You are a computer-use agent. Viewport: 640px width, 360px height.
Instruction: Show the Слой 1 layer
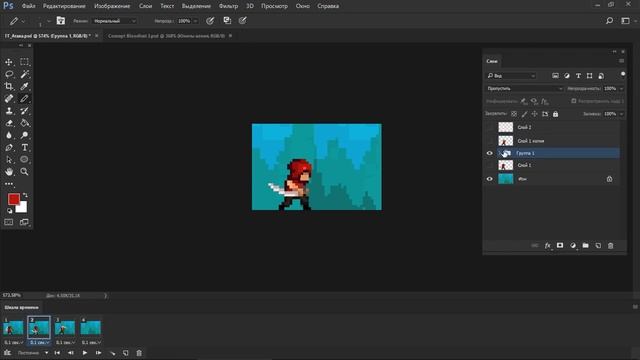click(x=490, y=165)
